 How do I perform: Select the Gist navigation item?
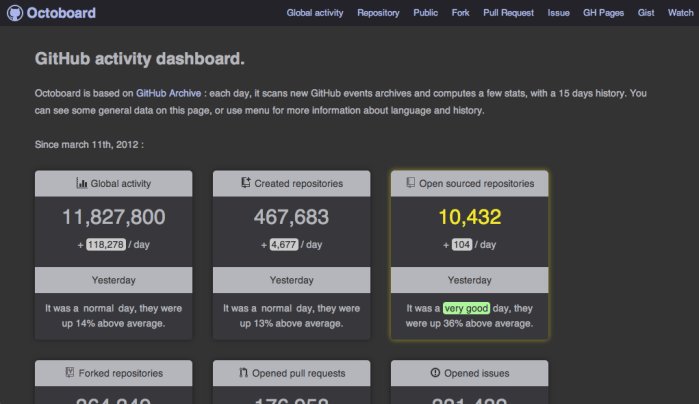(647, 13)
